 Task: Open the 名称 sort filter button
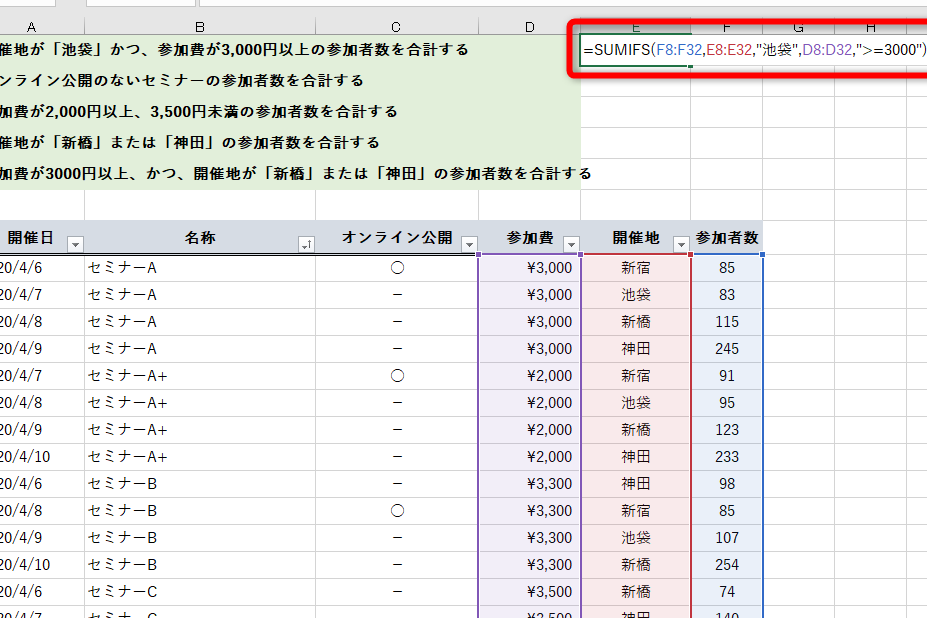(x=306, y=244)
